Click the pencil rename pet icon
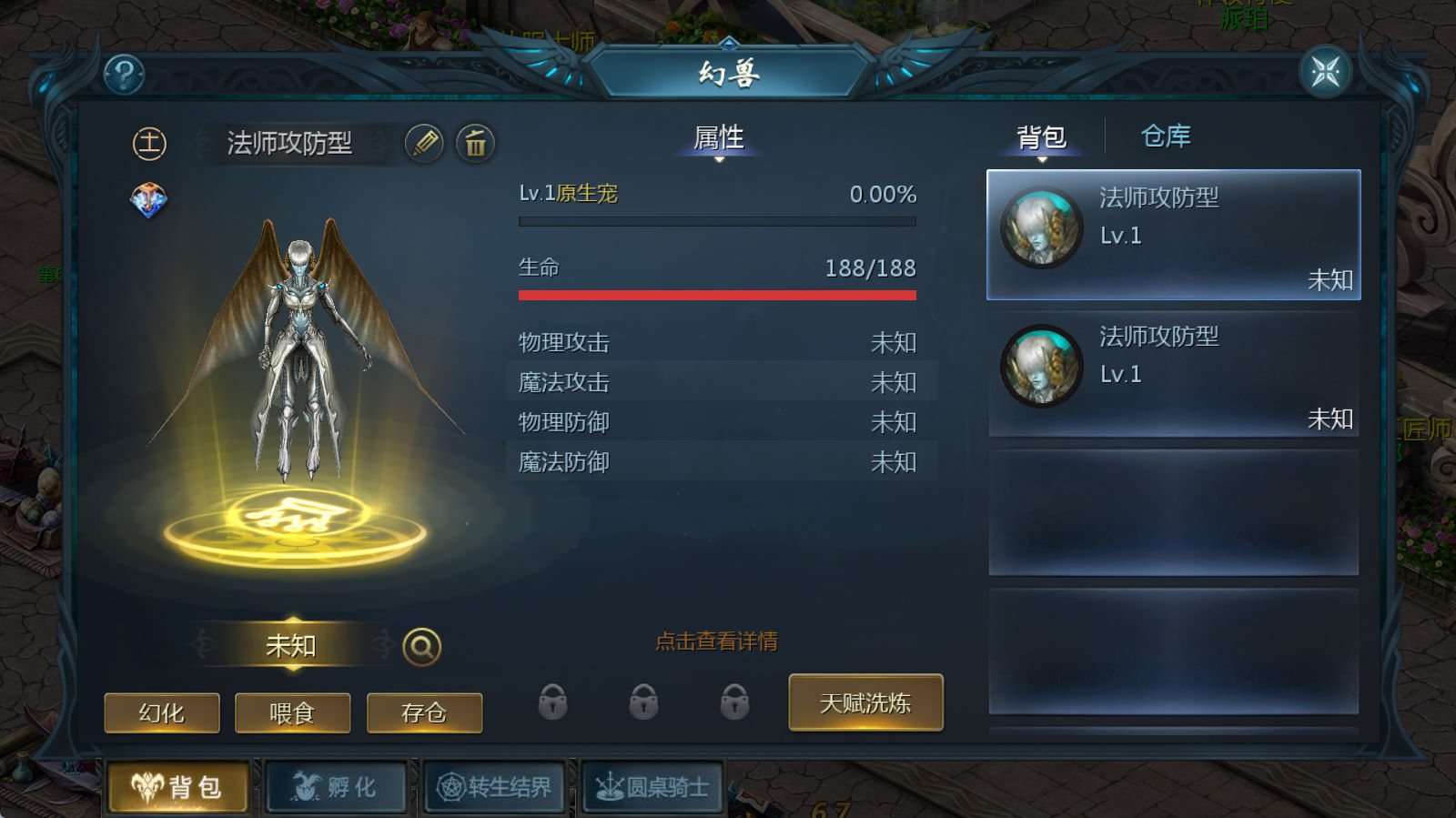This screenshot has width=1456, height=818. tap(424, 143)
